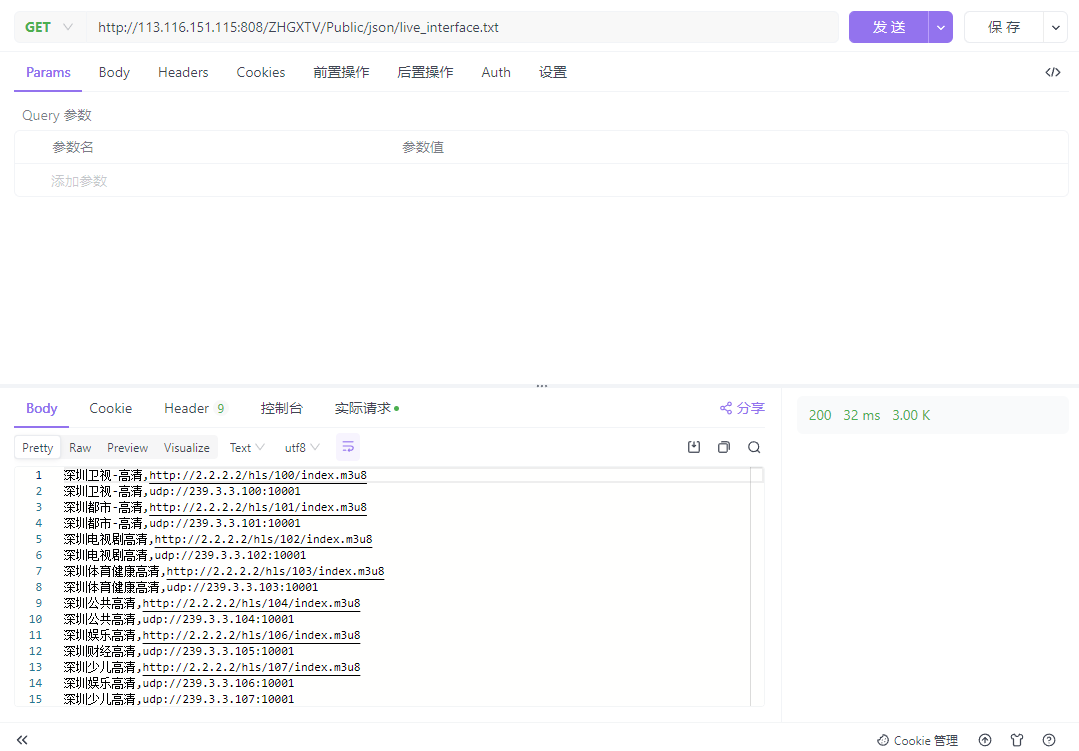Click the download response body icon
This screenshot has width=1079, height=751.
[x=694, y=447]
